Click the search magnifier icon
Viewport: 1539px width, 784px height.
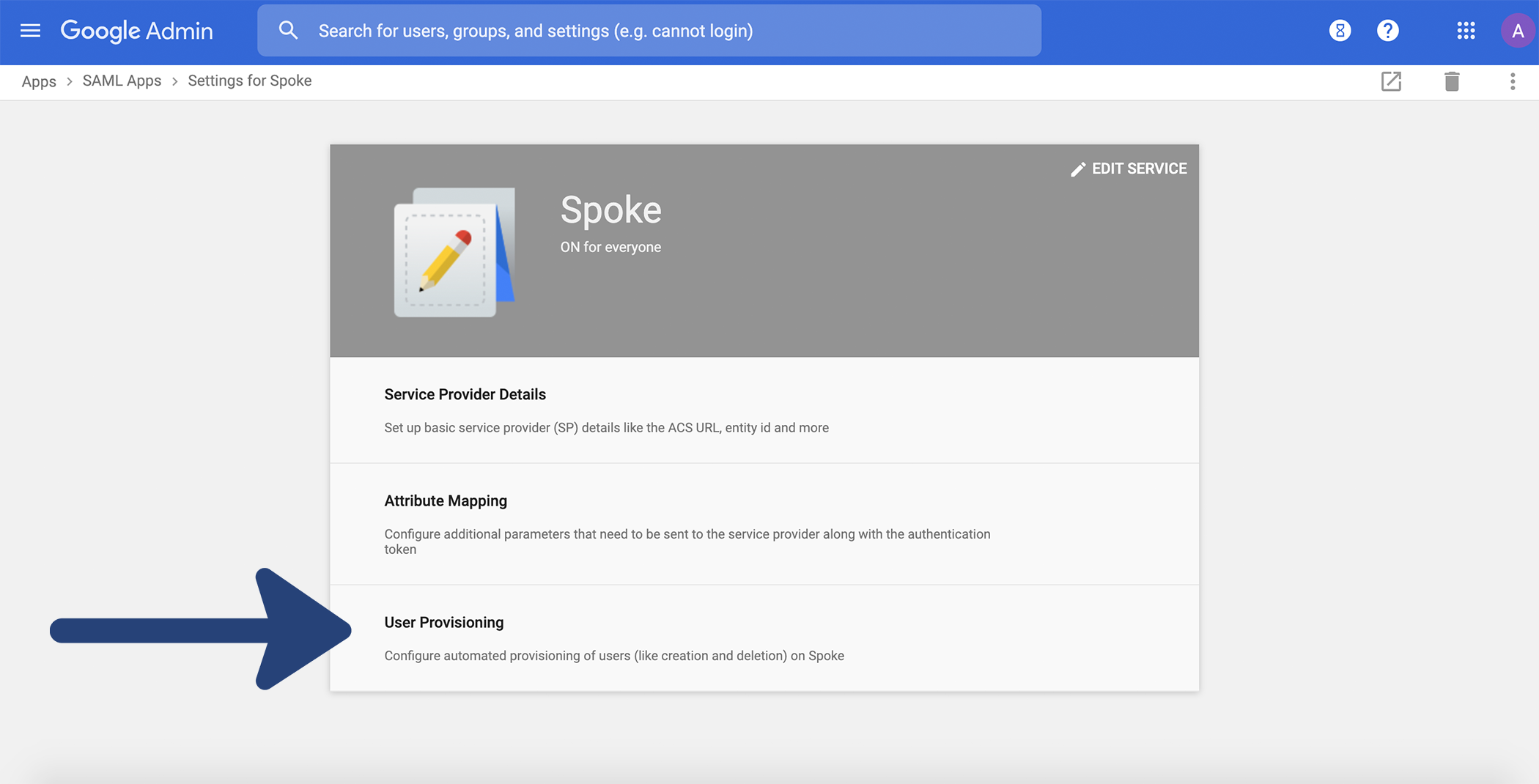(288, 30)
